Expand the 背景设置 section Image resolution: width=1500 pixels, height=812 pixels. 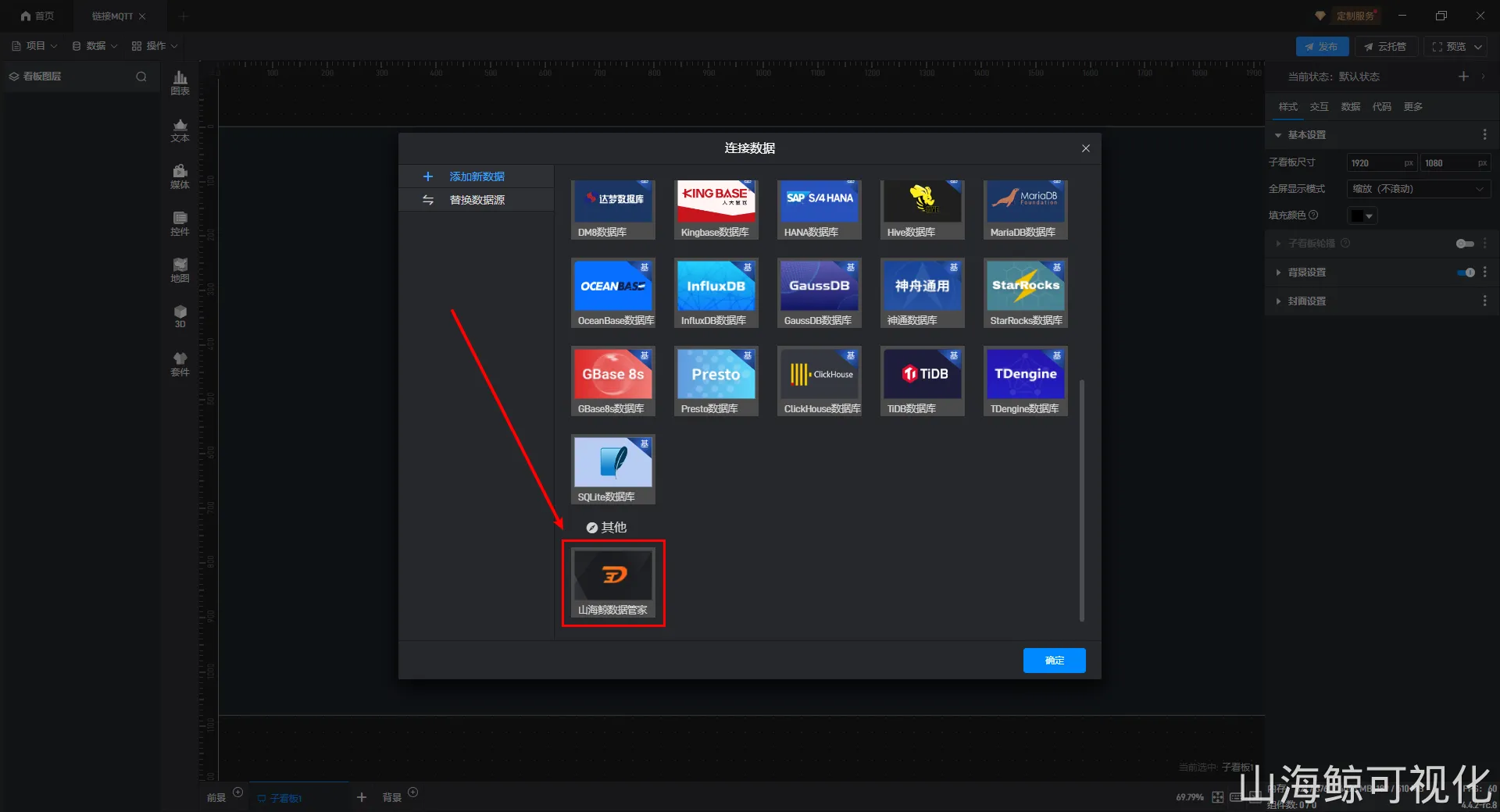tap(1278, 272)
